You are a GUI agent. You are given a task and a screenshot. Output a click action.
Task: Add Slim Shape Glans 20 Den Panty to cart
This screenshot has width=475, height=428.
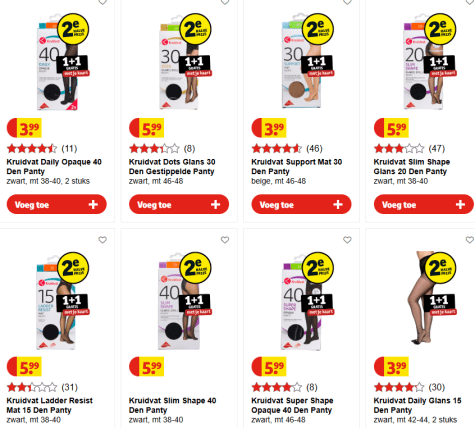424,204
